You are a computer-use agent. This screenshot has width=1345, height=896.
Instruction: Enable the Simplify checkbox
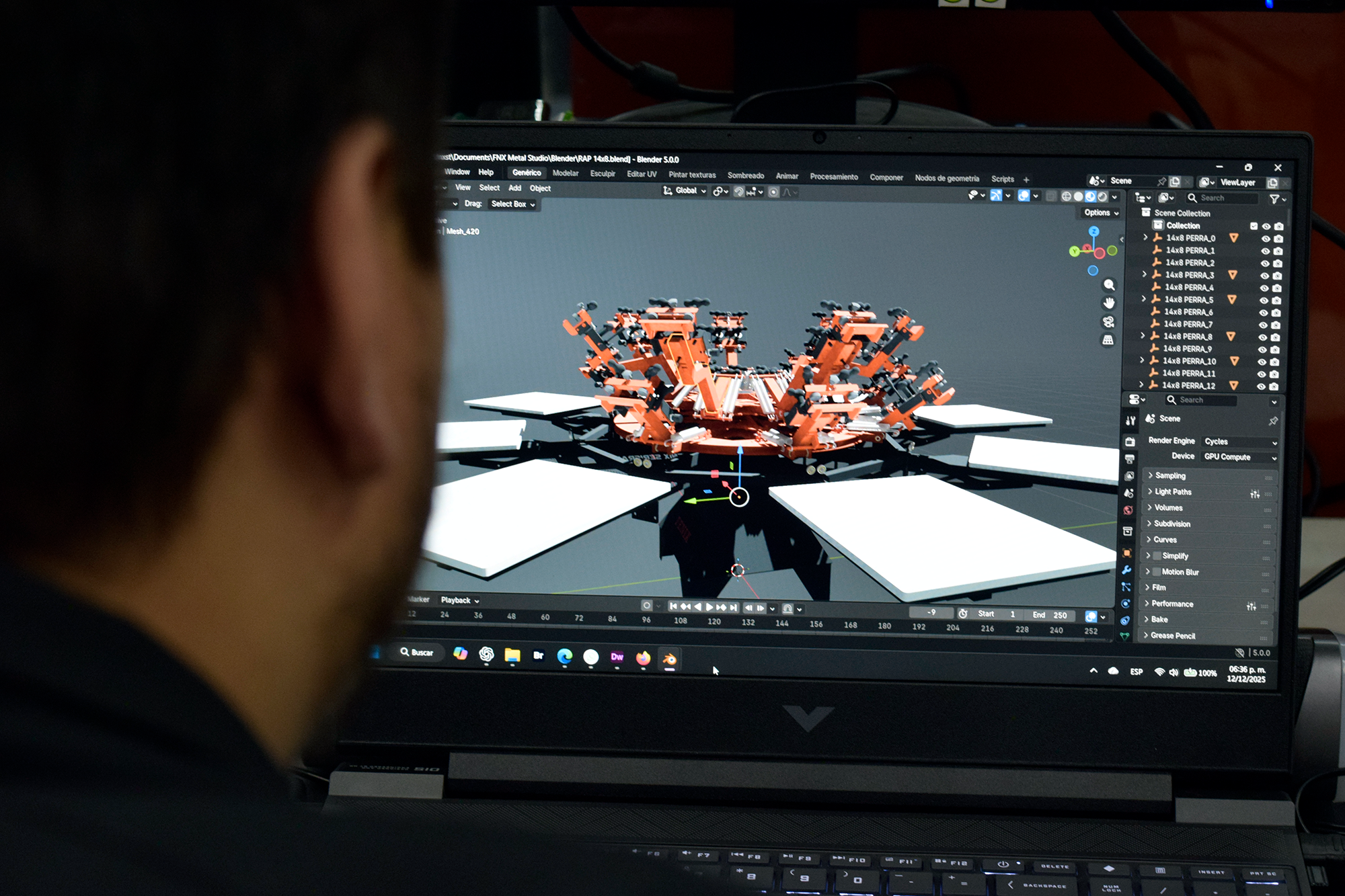point(1157,556)
